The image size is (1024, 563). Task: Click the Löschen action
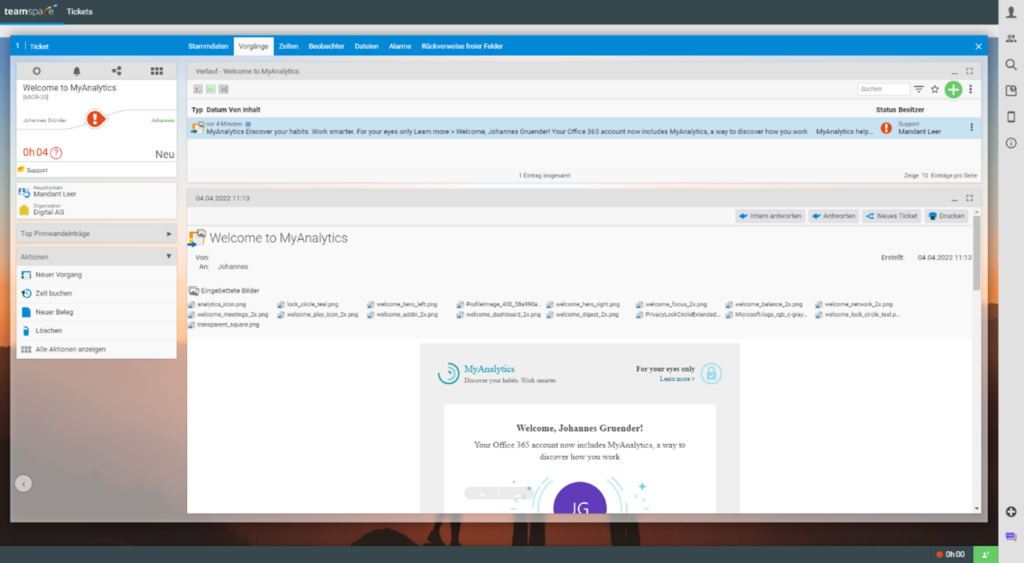(x=96, y=331)
